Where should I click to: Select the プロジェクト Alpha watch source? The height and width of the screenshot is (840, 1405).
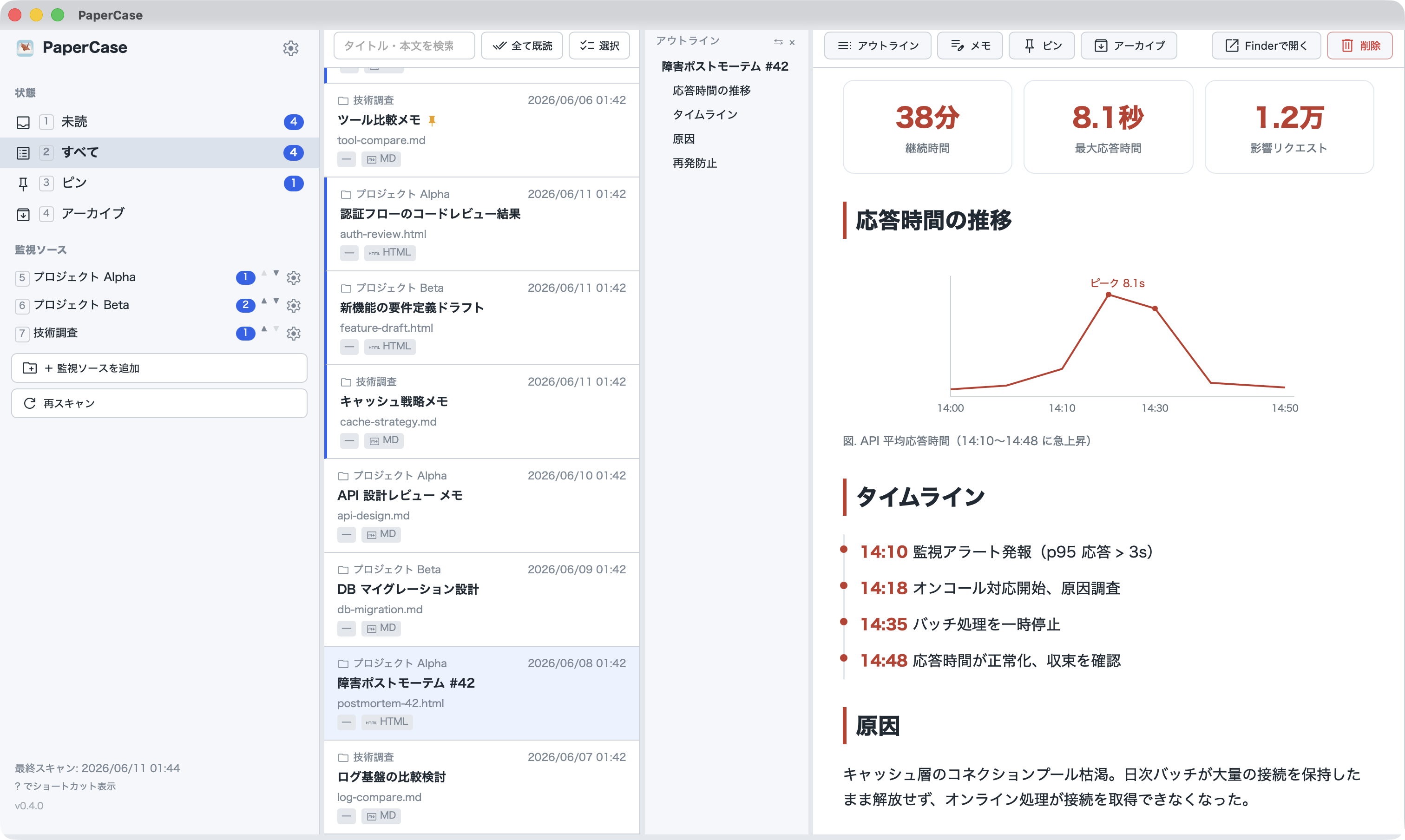pyautogui.click(x=85, y=277)
